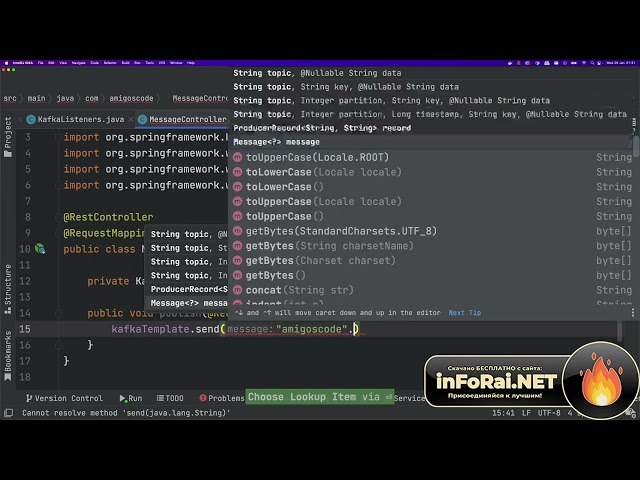Switch to the KafkaListeners.java editor tab
Screen dimensions: 640x480
pyautogui.click(x=80, y=119)
